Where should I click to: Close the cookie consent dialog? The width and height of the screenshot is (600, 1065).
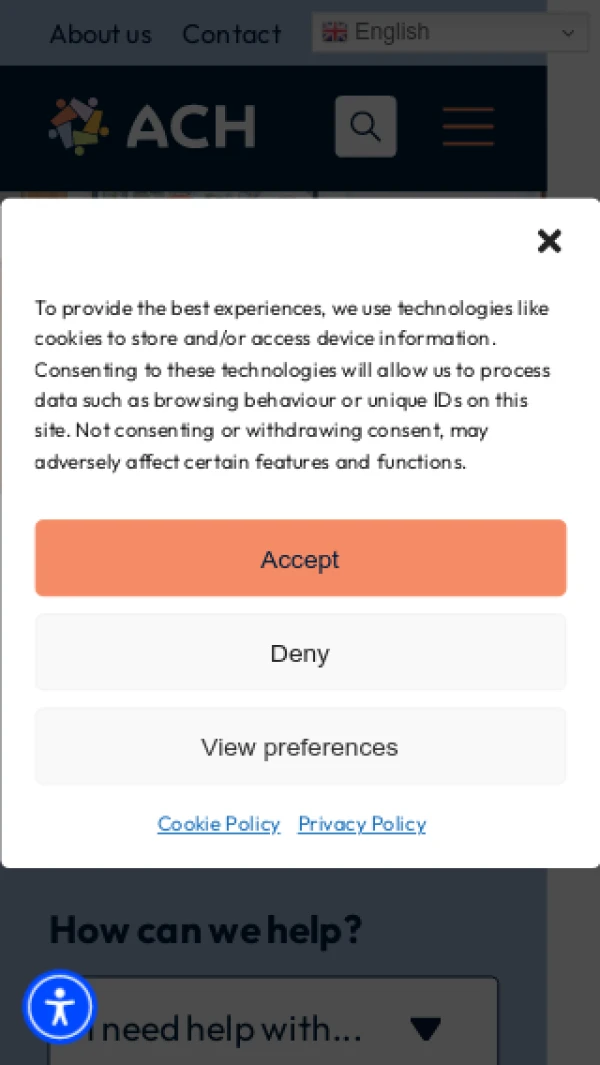[549, 241]
